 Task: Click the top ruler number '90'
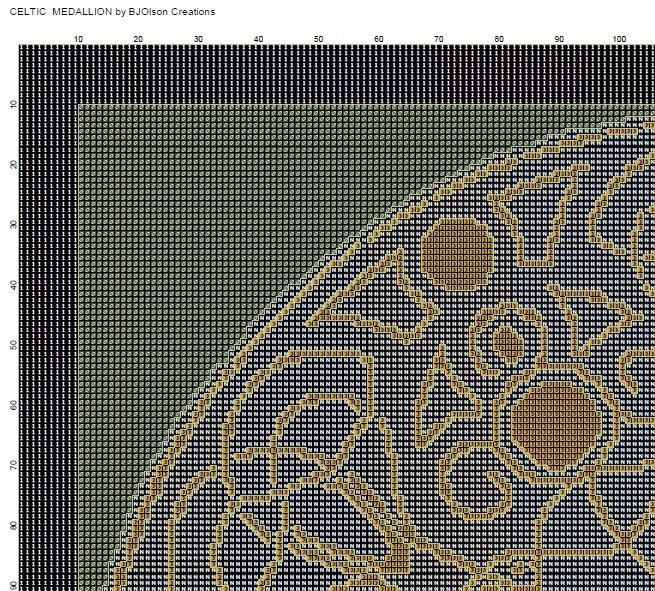tap(559, 39)
